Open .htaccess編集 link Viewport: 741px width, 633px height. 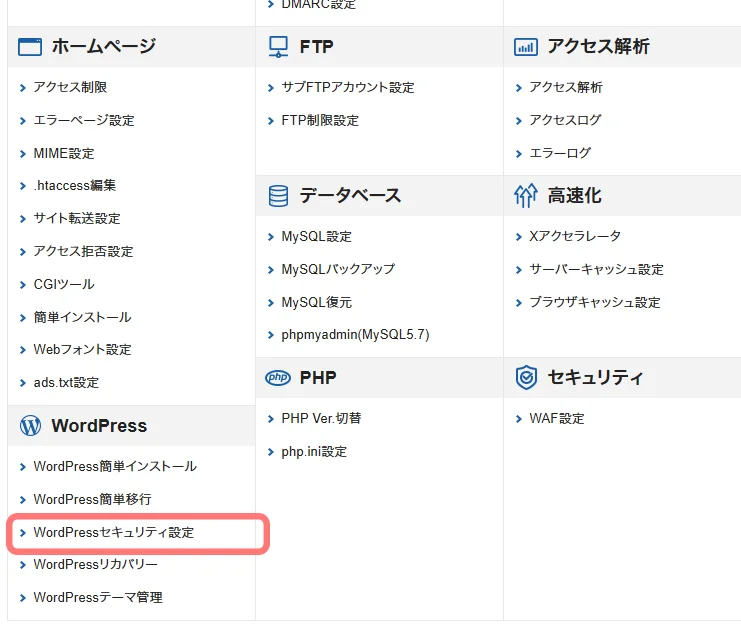(75, 185)
